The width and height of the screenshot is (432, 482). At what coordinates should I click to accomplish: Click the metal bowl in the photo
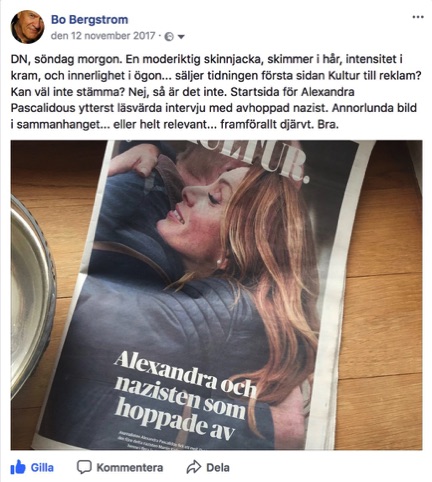tap(32, 297)
